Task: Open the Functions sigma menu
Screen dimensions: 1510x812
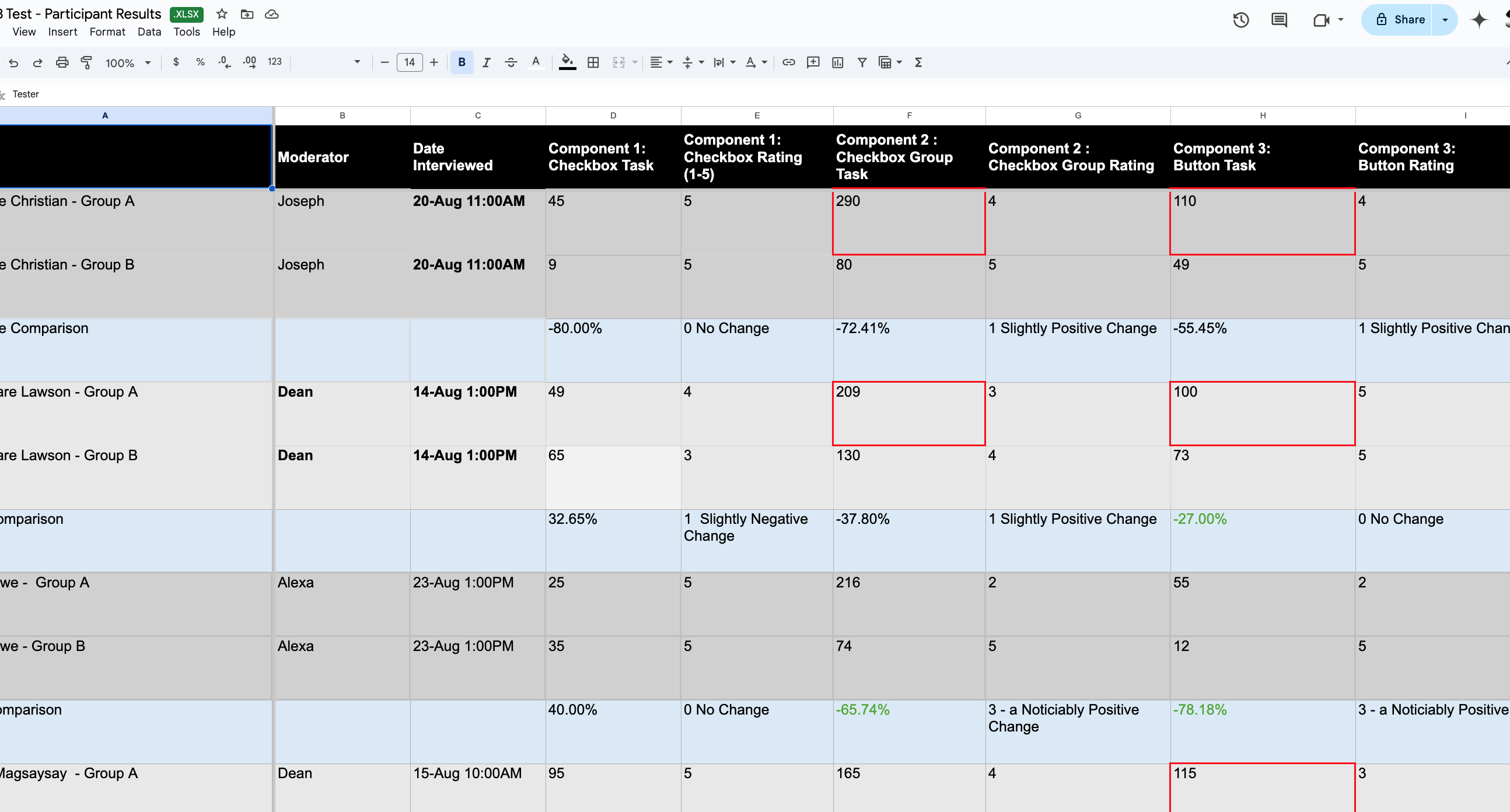Action: [x=918, y=62]
